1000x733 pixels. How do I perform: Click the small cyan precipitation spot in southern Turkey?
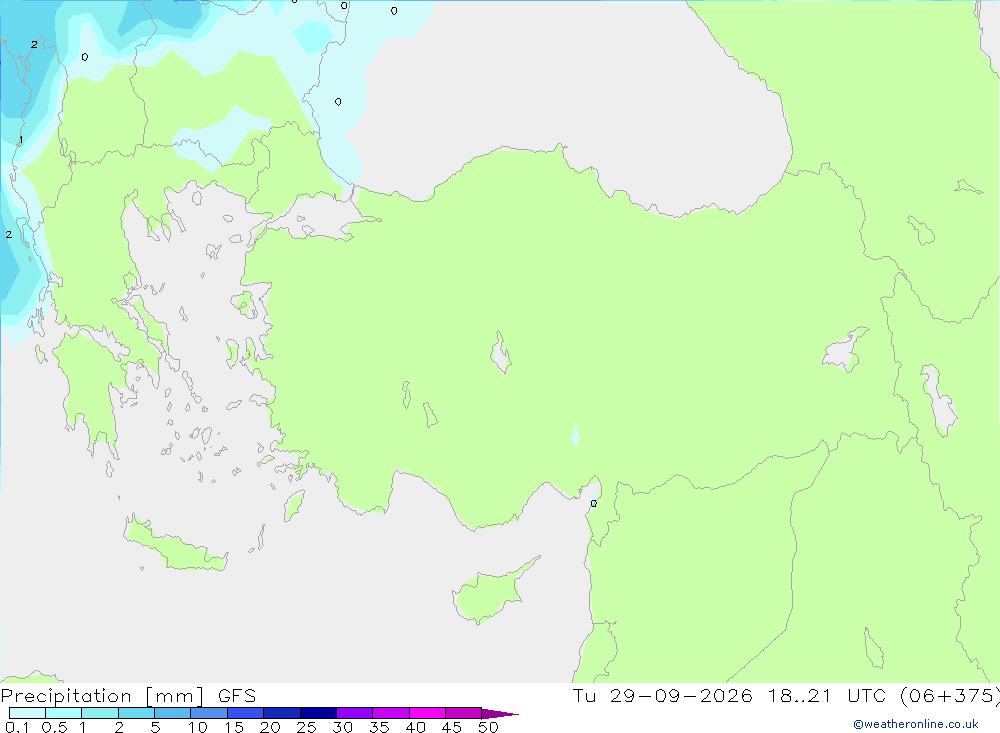pos(575,435)
